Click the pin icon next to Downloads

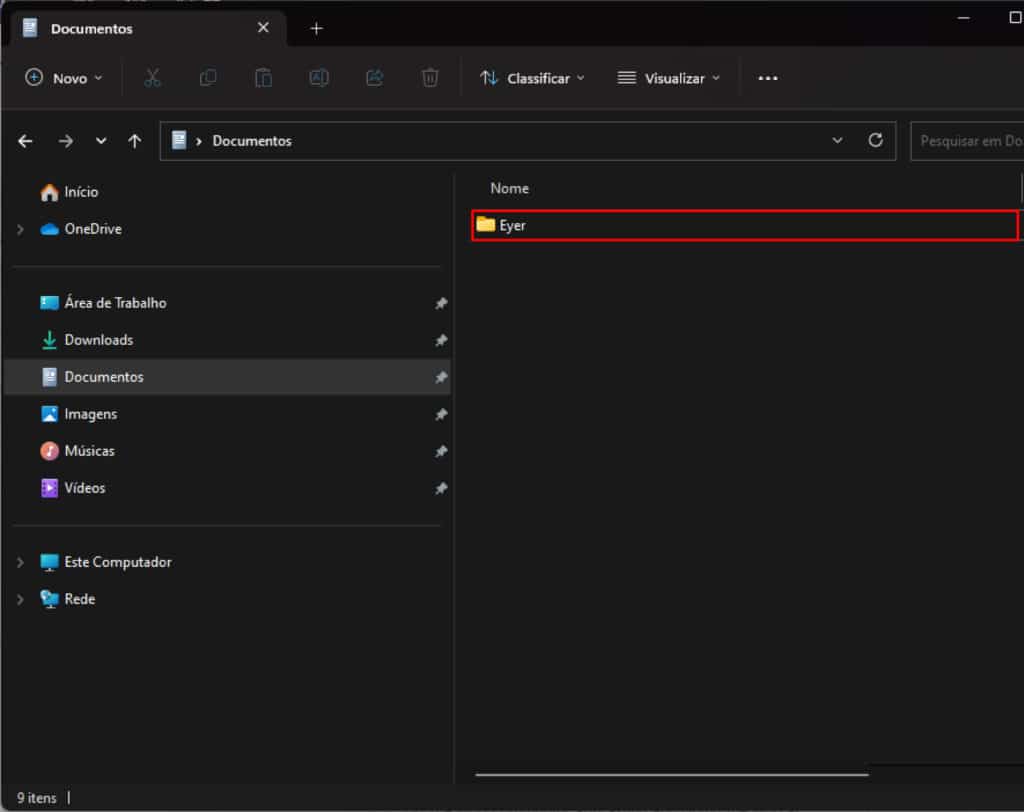coord(441,340)
